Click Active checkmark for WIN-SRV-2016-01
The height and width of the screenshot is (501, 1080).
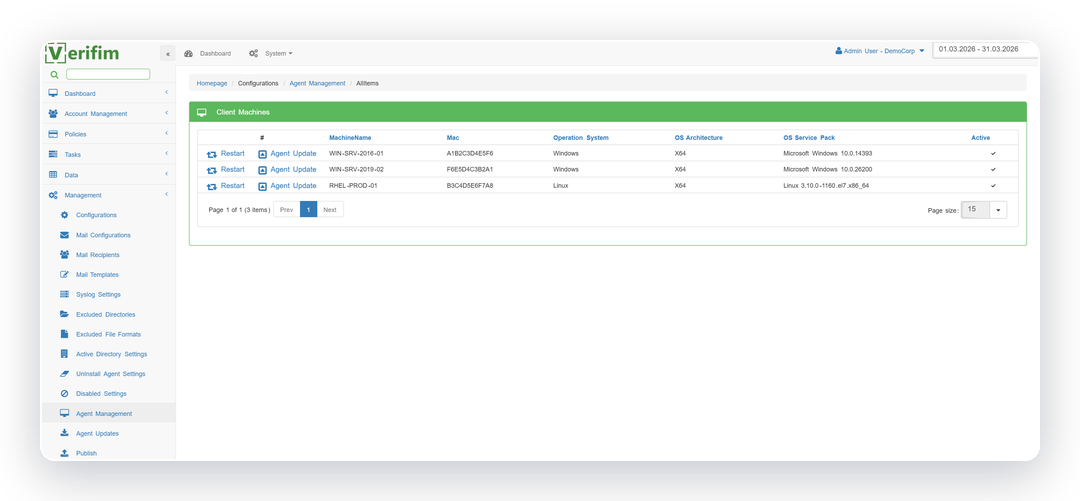tap(993, 154)
